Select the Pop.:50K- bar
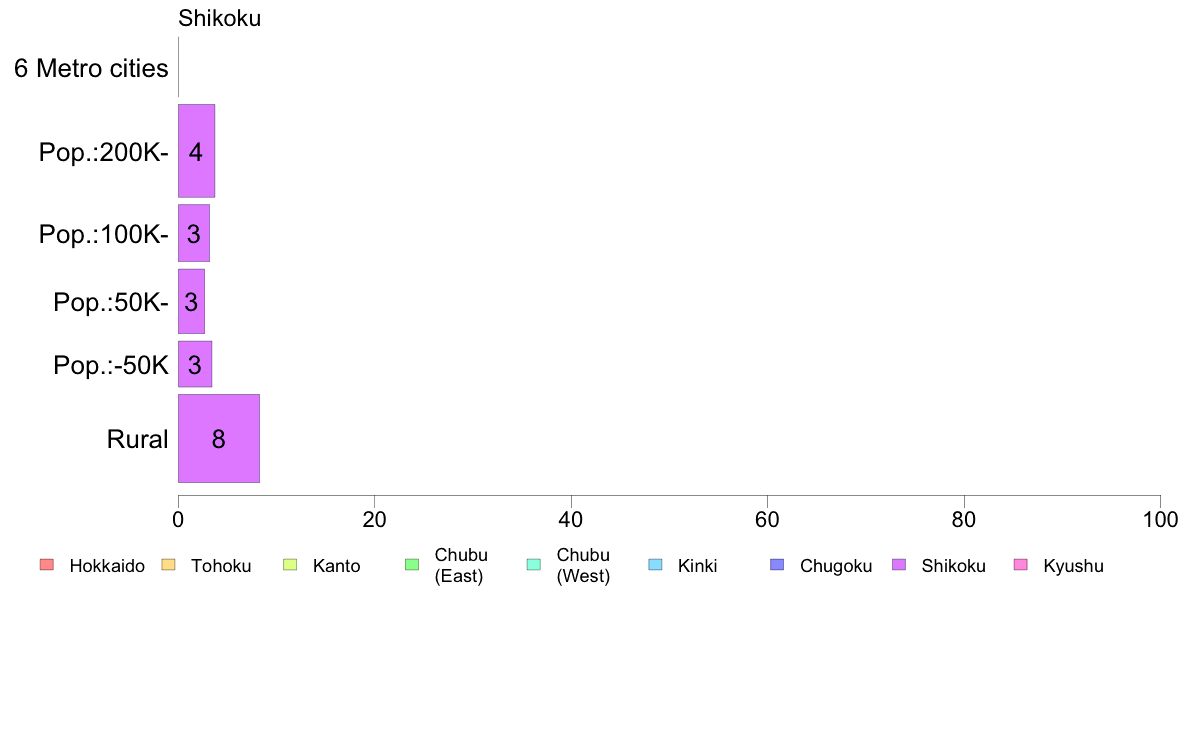 tap(192, 301)
